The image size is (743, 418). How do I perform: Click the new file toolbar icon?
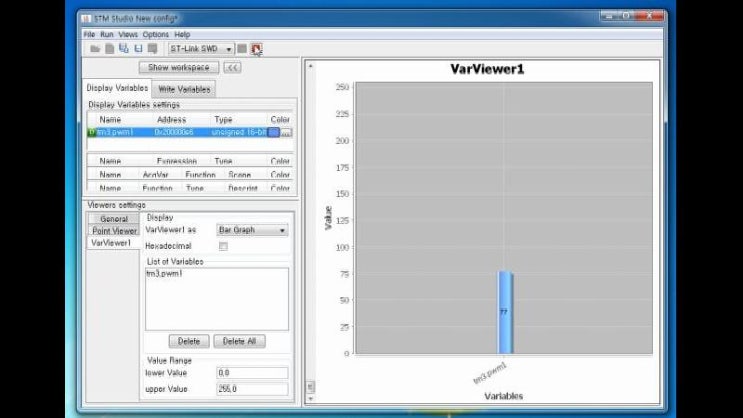tap(110, 49)
